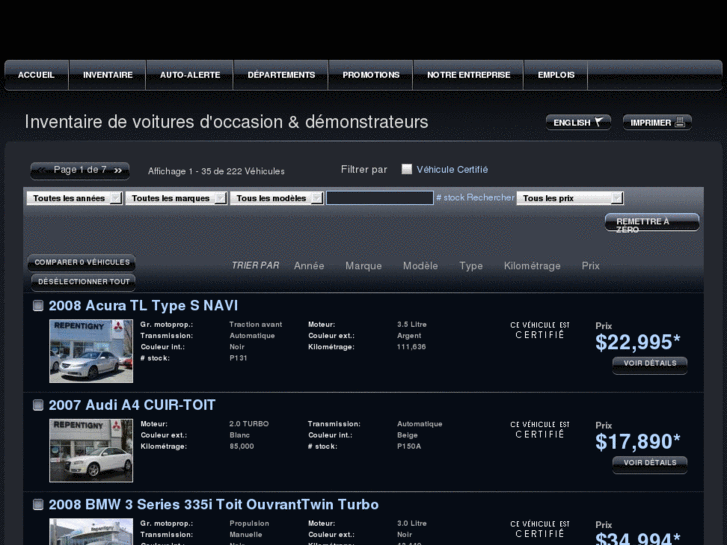Open the EMPLOIS menu item
Screen dimensions: 727x545
point(556,75)
